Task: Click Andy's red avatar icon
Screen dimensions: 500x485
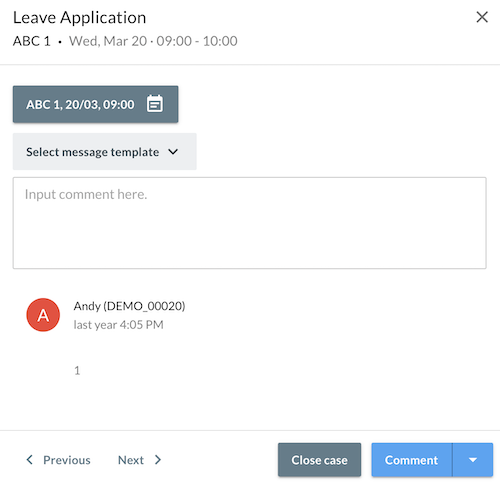Action: point(43,315)
